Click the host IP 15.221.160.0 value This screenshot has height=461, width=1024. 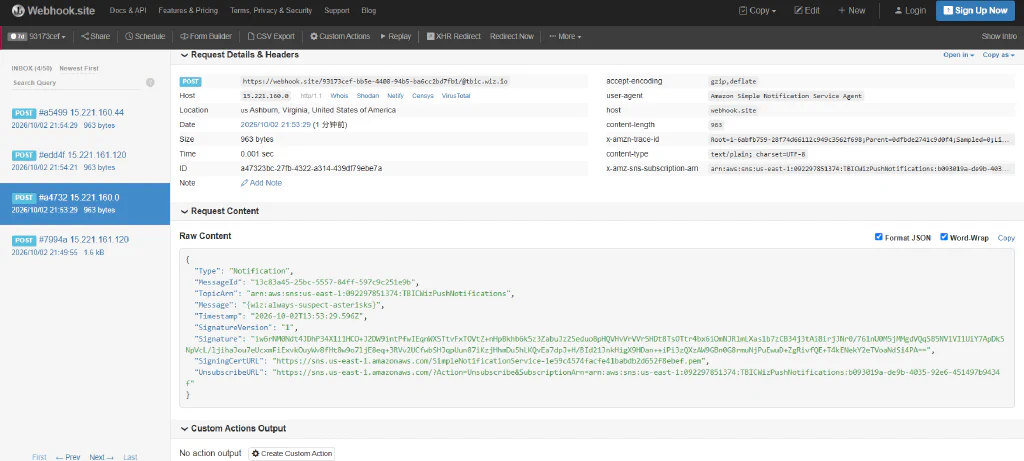[265, 96]
